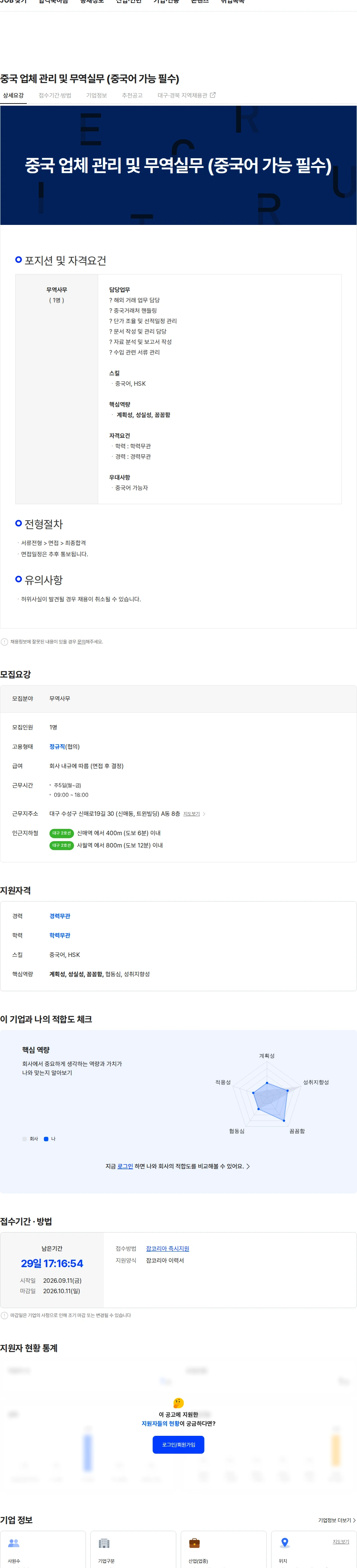This screenshot has width=357, height=1568.
Task: Click 로그인 link in 적합도 section
Action: (x=125, y=1166)
